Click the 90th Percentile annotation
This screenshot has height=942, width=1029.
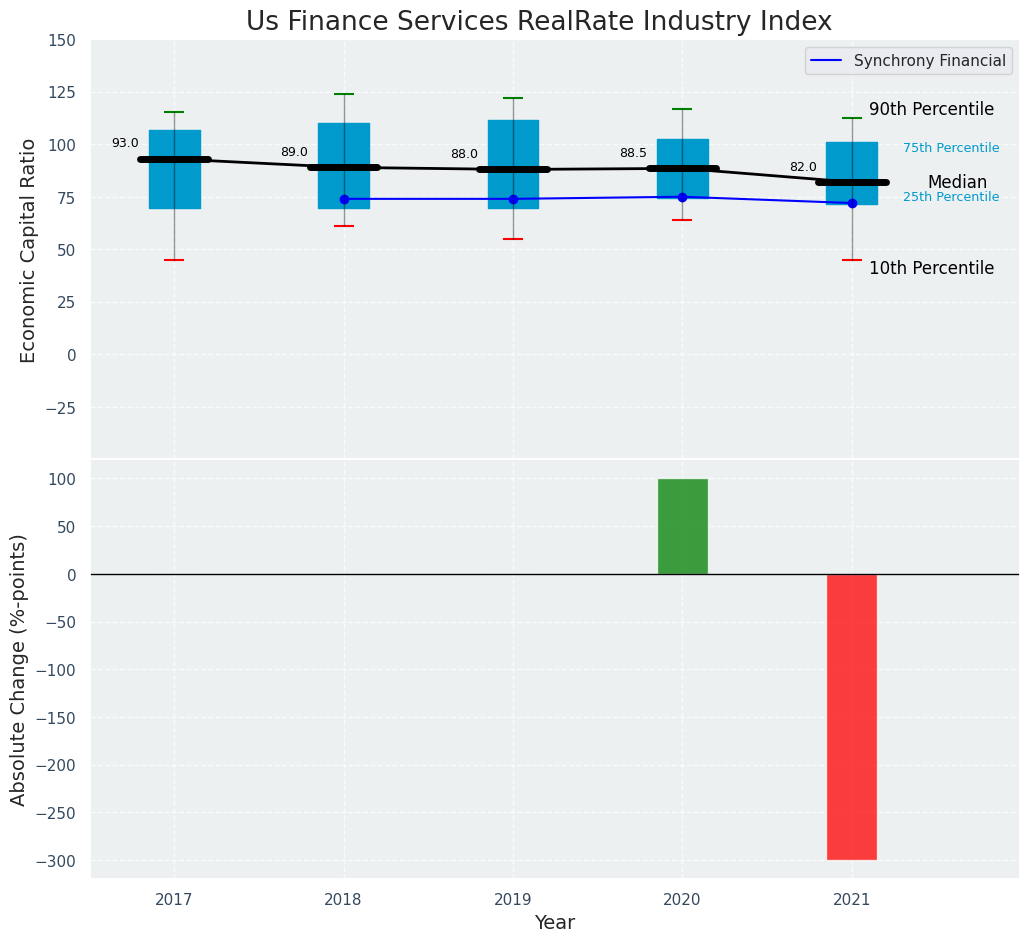coord(931,110)
